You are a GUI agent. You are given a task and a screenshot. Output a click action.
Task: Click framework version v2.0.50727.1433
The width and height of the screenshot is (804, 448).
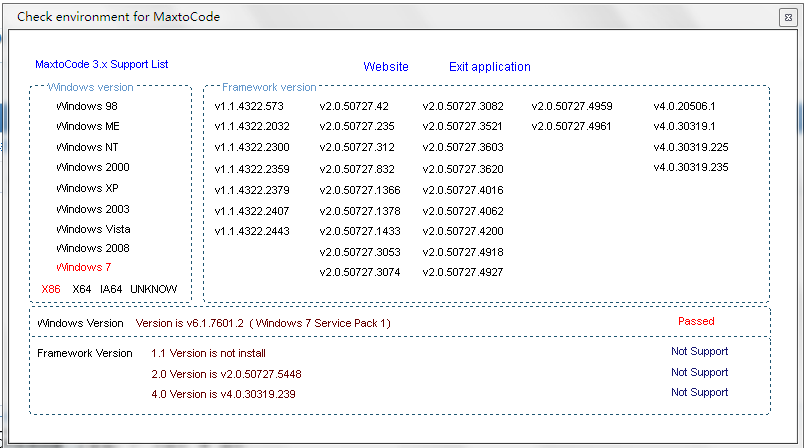click(x=360, y=231)
